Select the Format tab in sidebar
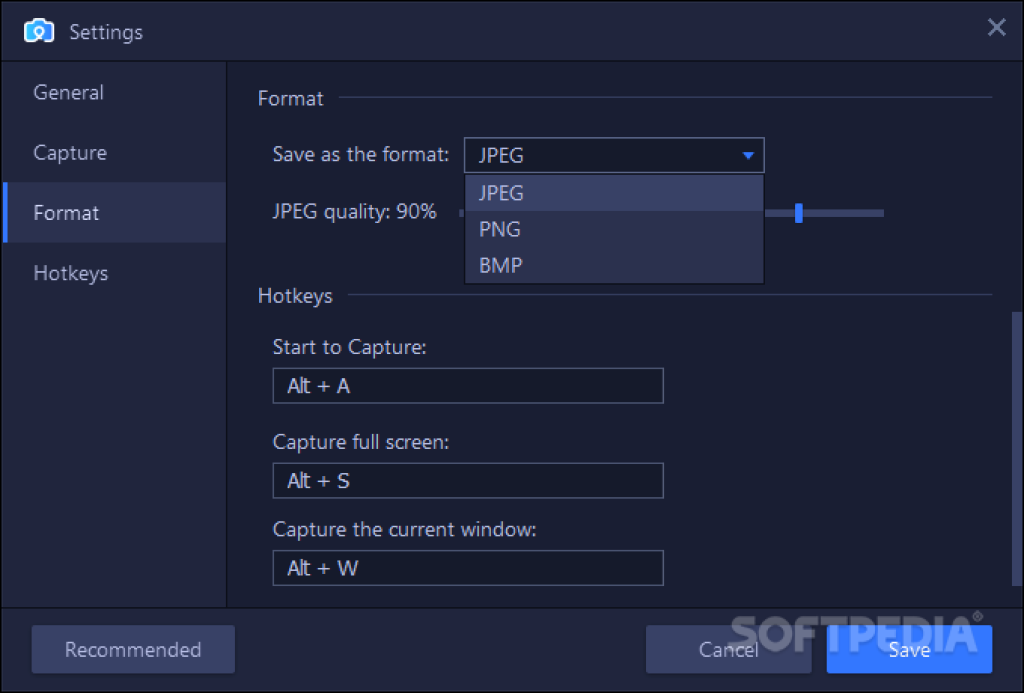The width and height of the screenshot is (1024, 693). pos(114,213)
